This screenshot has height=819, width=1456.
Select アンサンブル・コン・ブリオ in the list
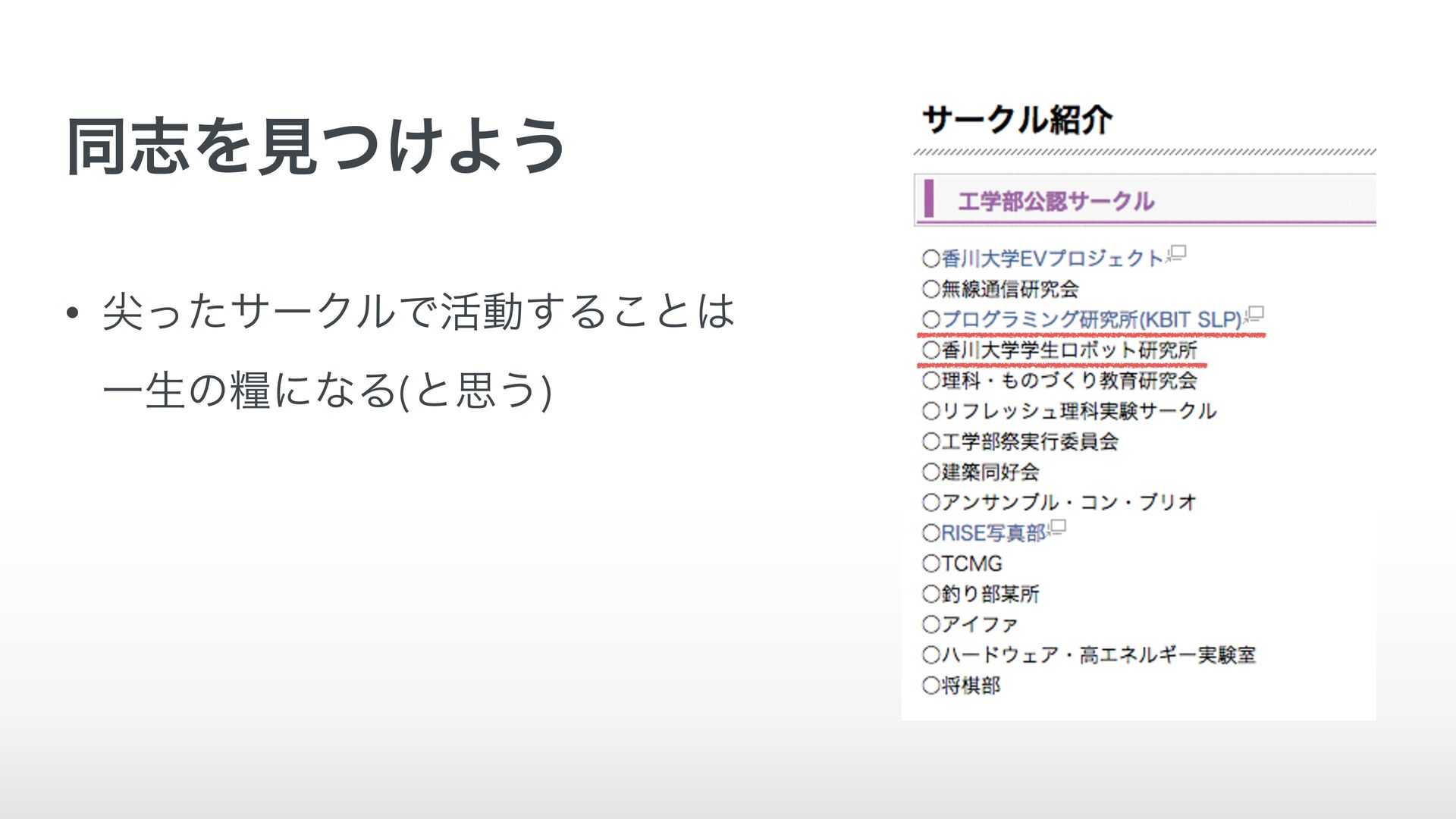1068,503
